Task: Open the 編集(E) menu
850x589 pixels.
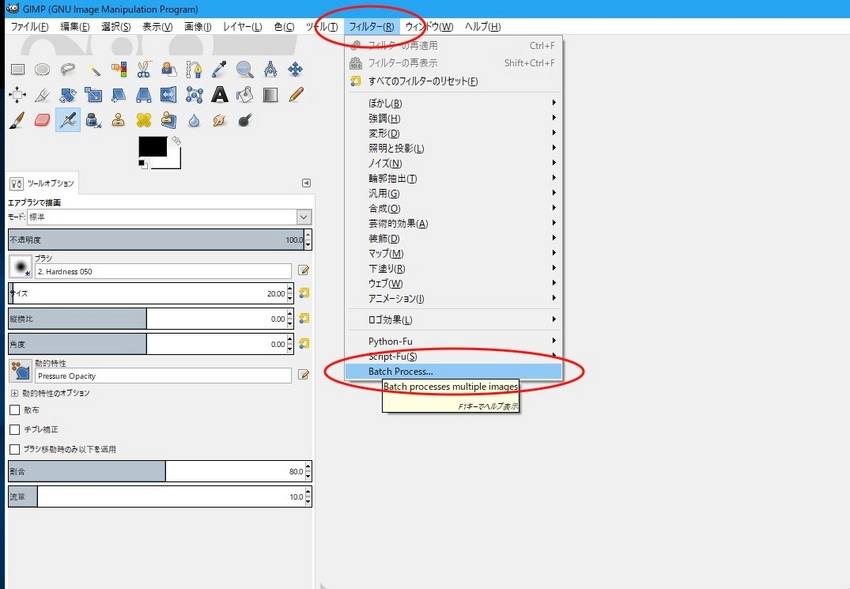Action: click(75, 27)
